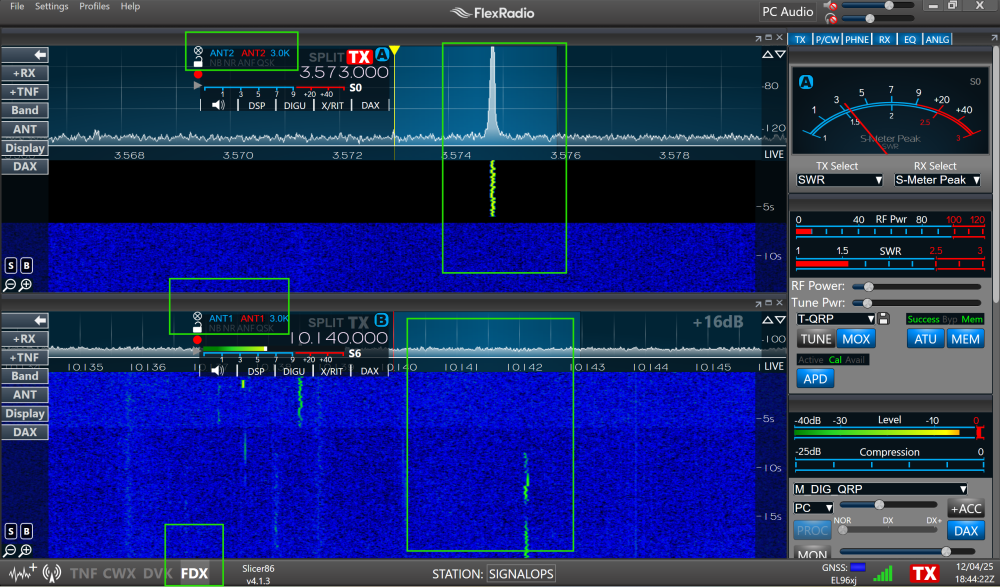Toggle red TX indicator on slice A
This screenshot has width=1000, height=587.
pyautogui.click(x=359, y=57)
